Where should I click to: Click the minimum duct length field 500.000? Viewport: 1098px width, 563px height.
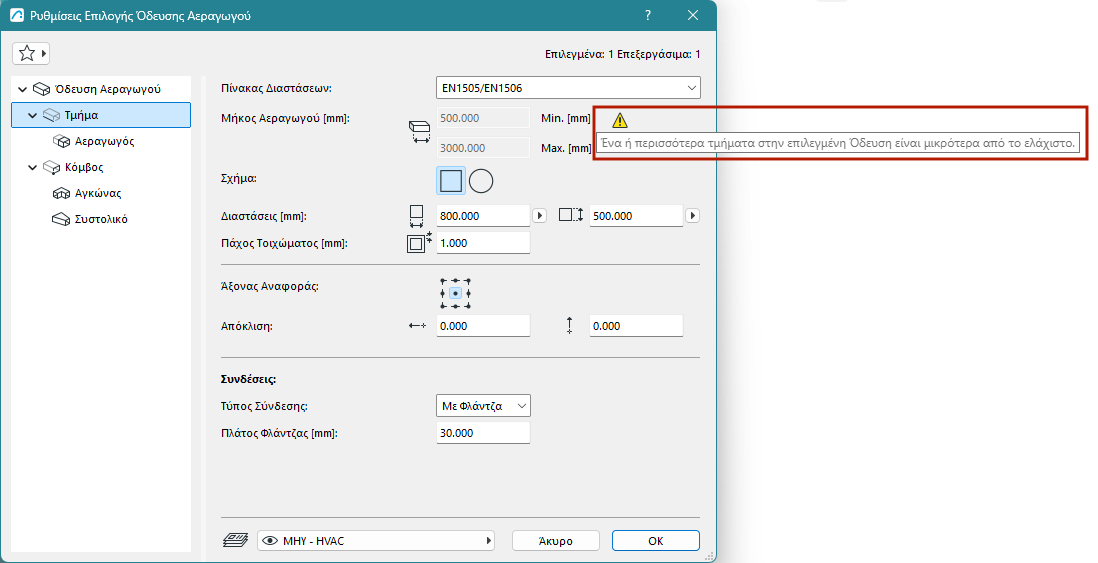click(x=483, y=118)
